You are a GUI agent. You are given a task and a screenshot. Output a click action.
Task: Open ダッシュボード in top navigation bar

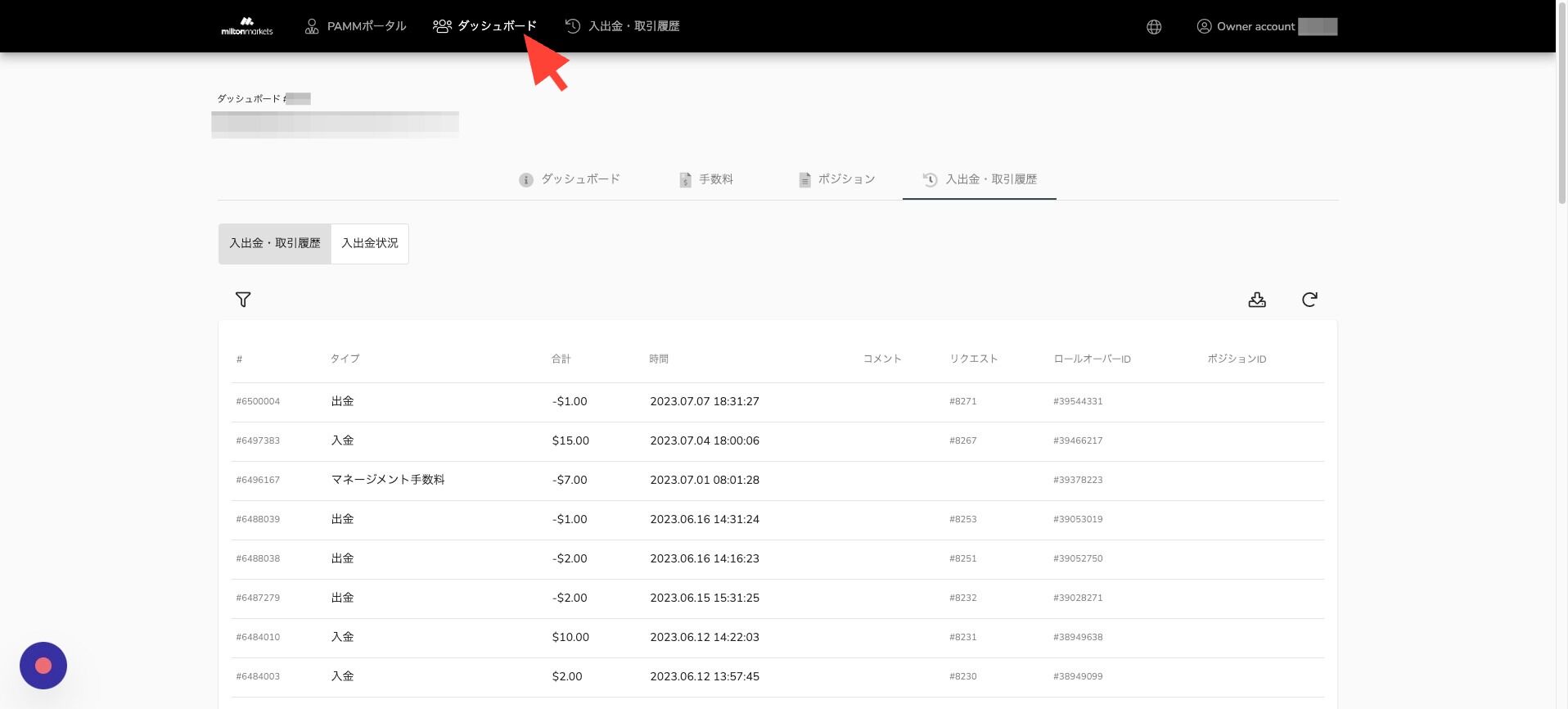click(x=484, y=26)
